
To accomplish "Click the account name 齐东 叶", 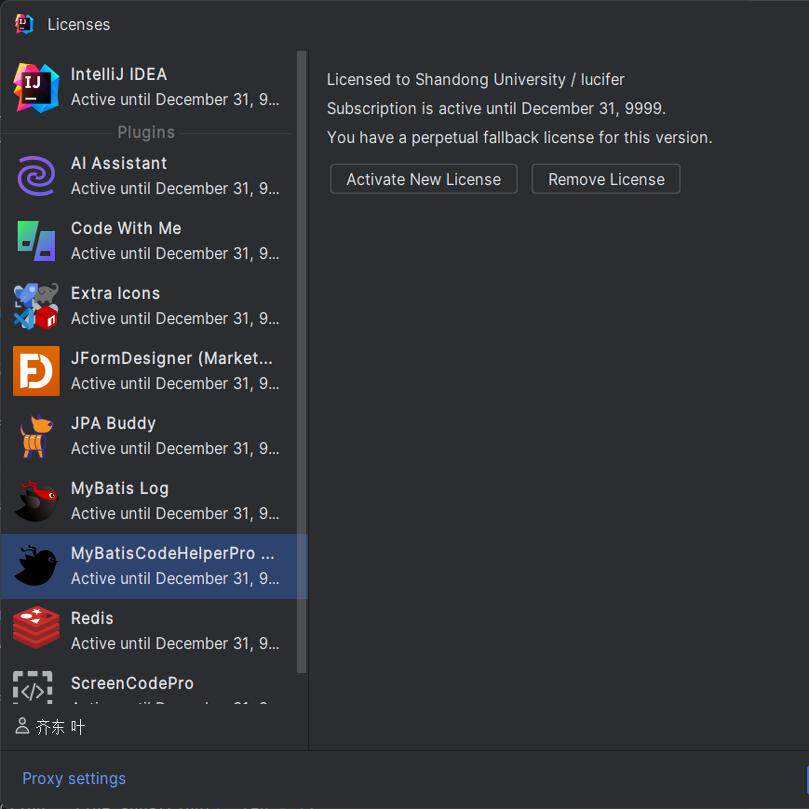I will click(60, 727).
